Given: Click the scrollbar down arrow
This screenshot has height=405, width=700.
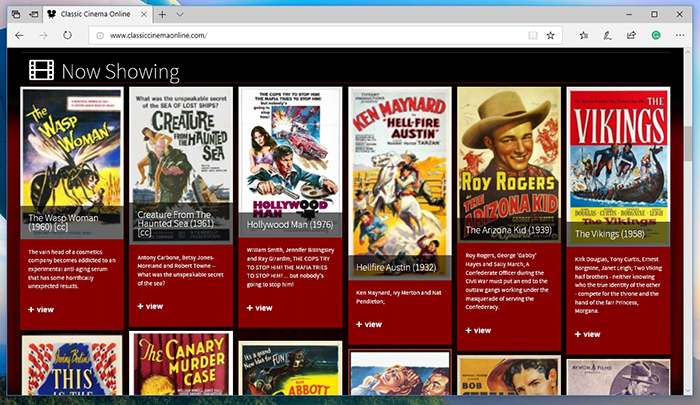Looking at the screenshot, I should 688,390.
